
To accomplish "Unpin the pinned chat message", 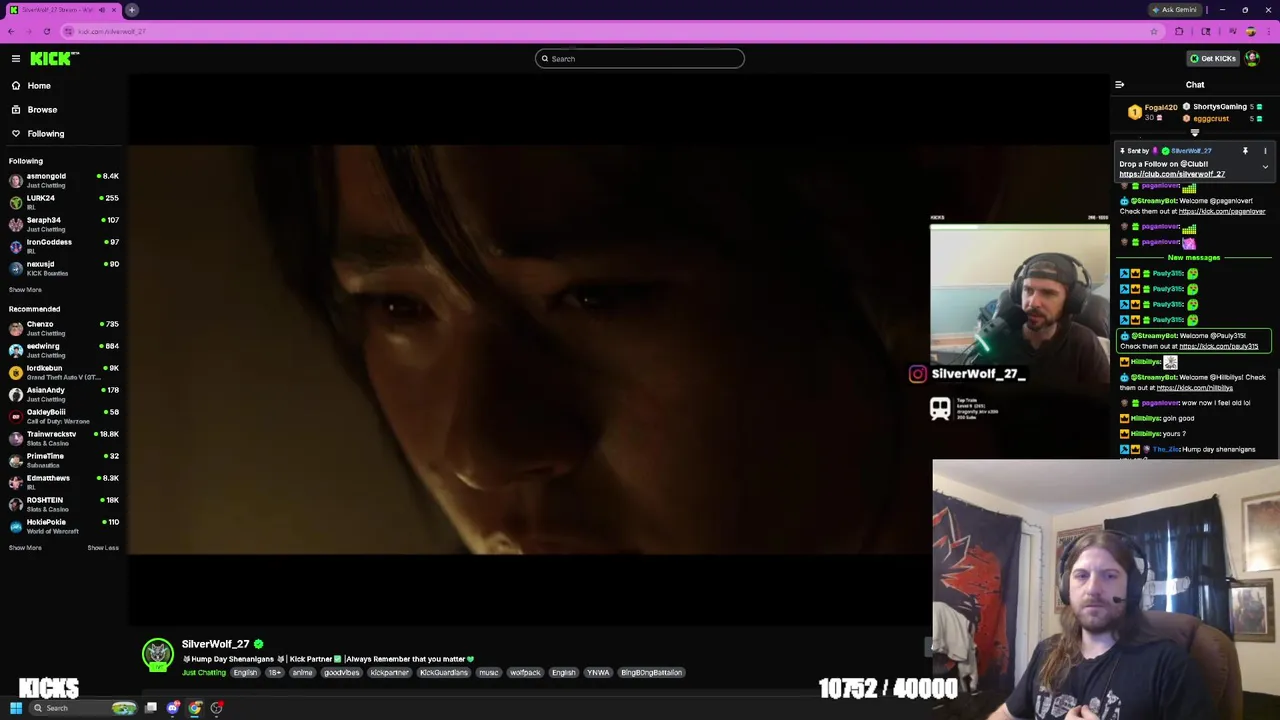I will coord(1245,151).
